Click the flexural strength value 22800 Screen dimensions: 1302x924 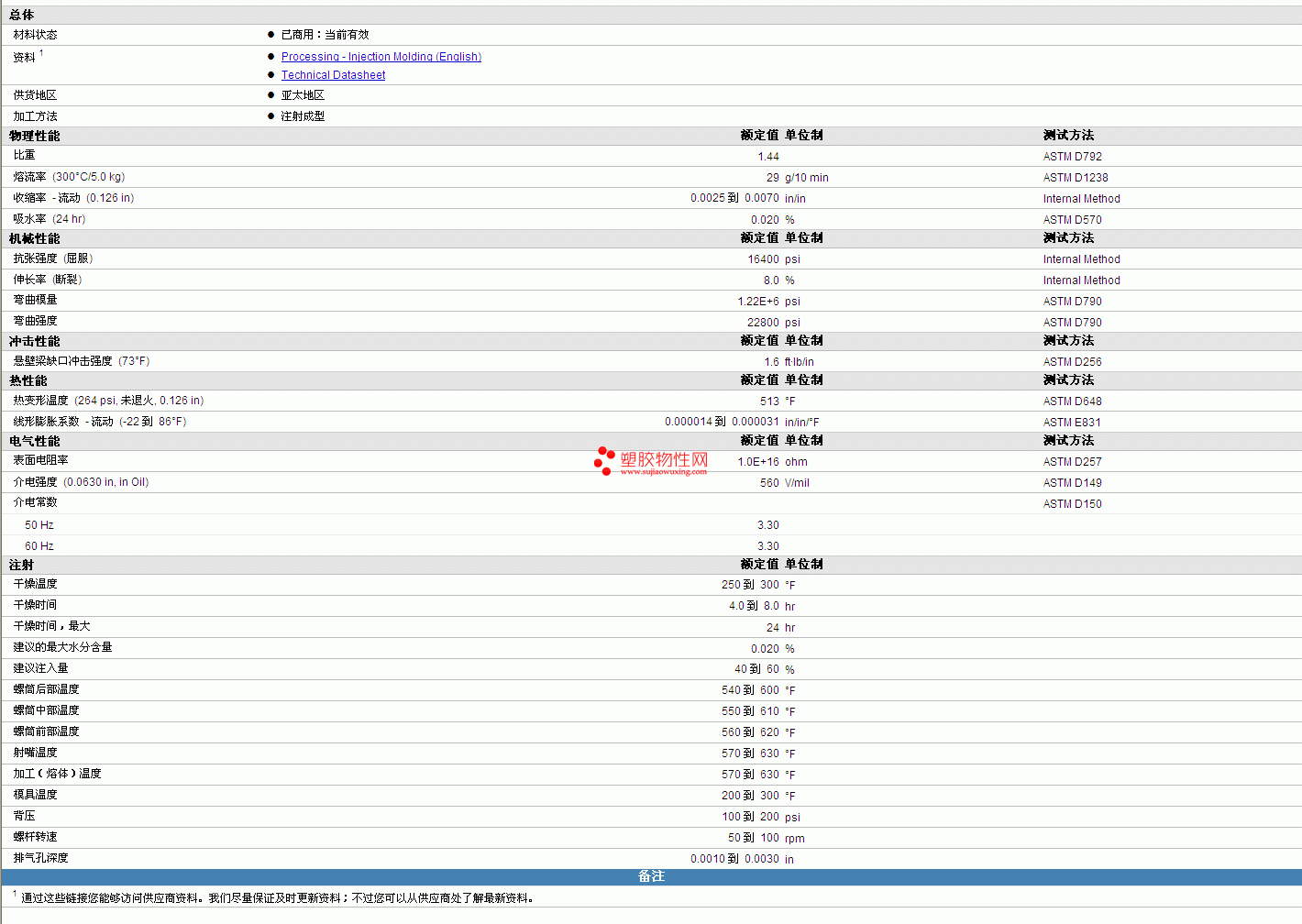[763, 323]
